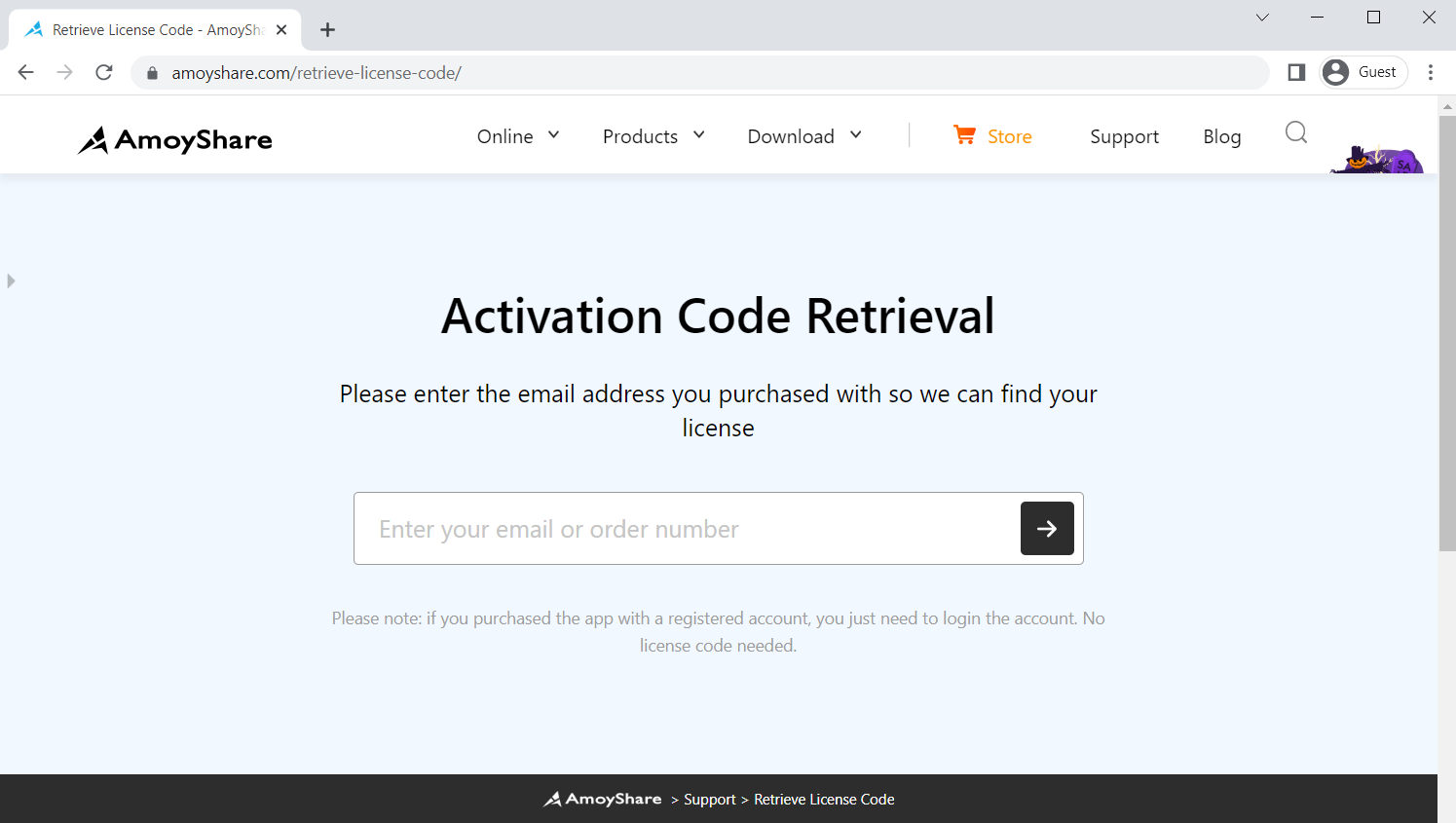This screenshot has width=1456, height=823.
Task: Expand the left-edge sidebar arrow
Action: tap(11, 281)
